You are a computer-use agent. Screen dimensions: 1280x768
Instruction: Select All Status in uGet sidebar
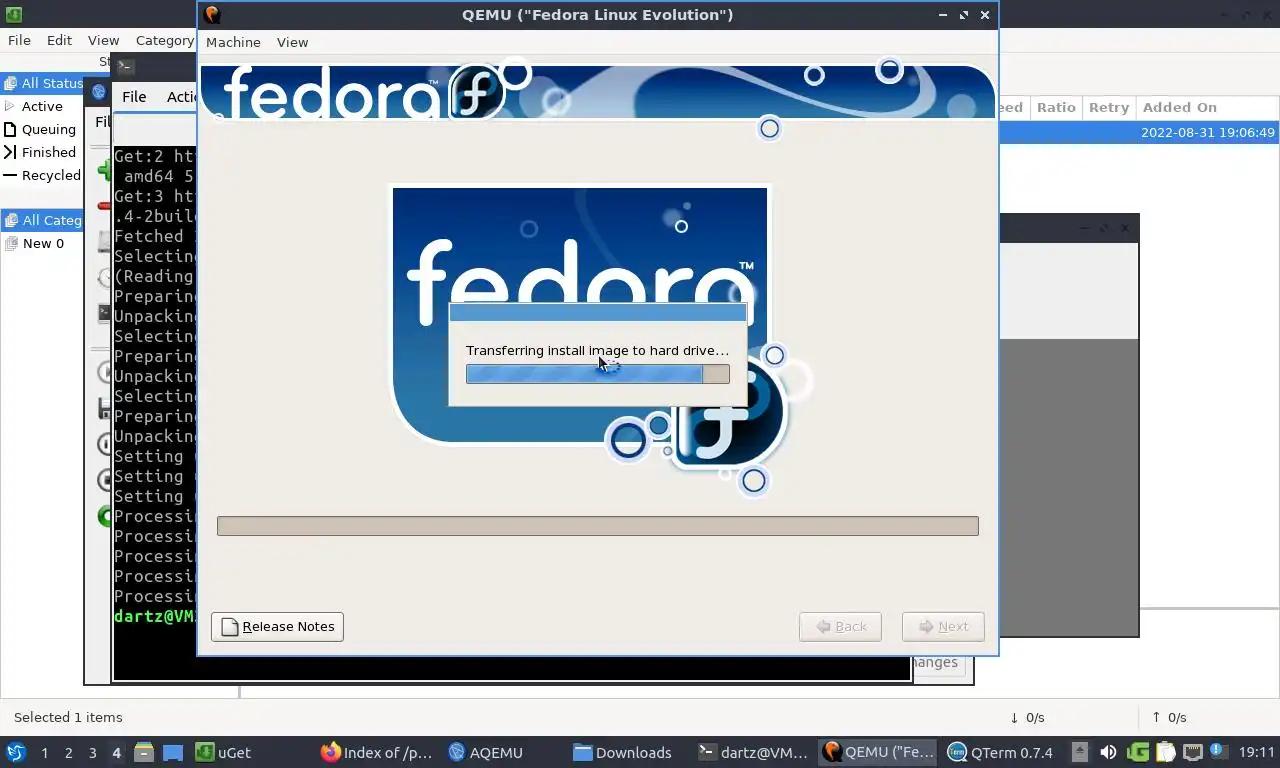(x=43, y=83)
